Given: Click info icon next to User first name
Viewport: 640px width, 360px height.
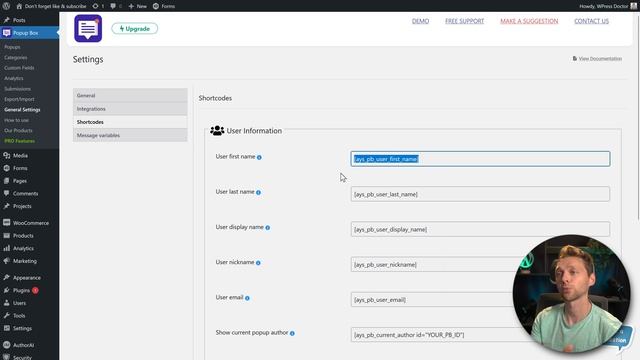Looking at the screenshot, I should click(x=259, y=157).
